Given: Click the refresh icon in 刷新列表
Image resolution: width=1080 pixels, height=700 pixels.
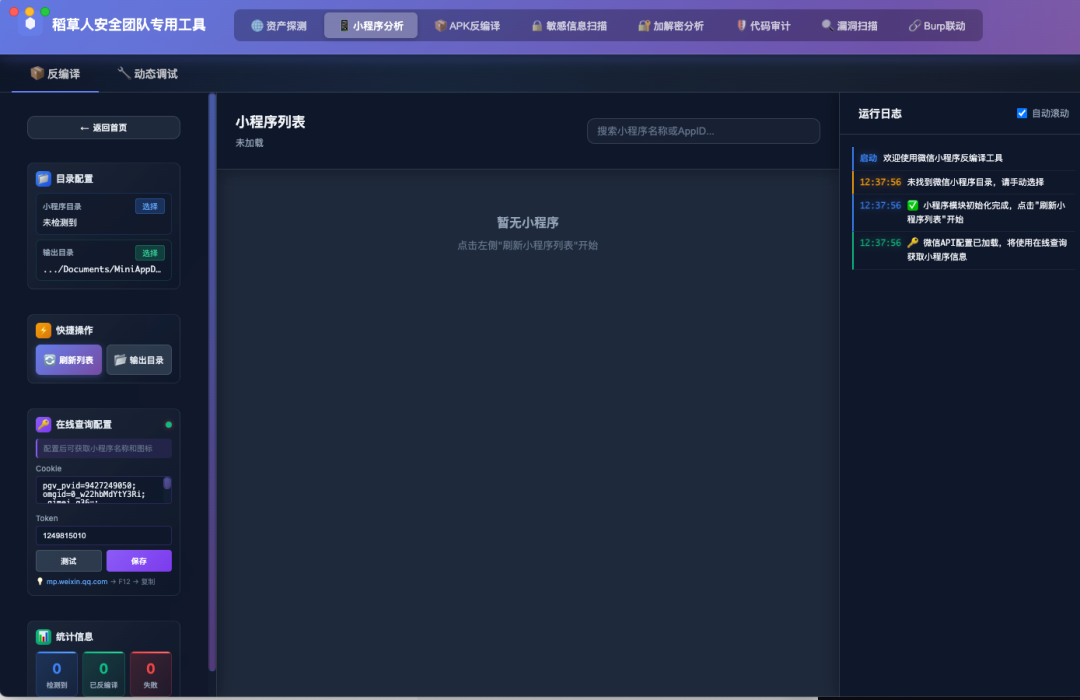Looking at the screenshot, I should point(50,360).
